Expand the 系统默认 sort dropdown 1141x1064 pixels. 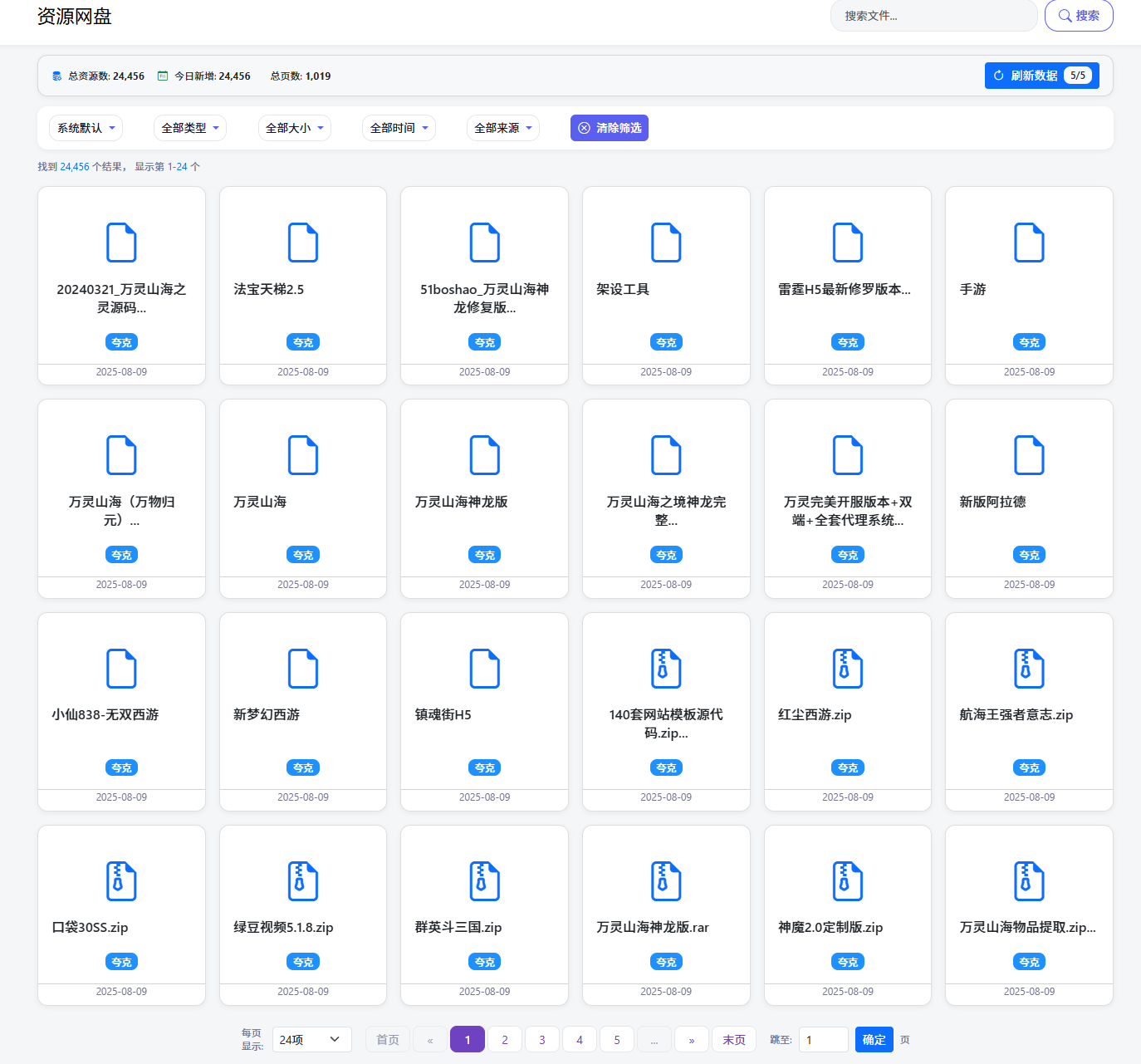[86, 128]
